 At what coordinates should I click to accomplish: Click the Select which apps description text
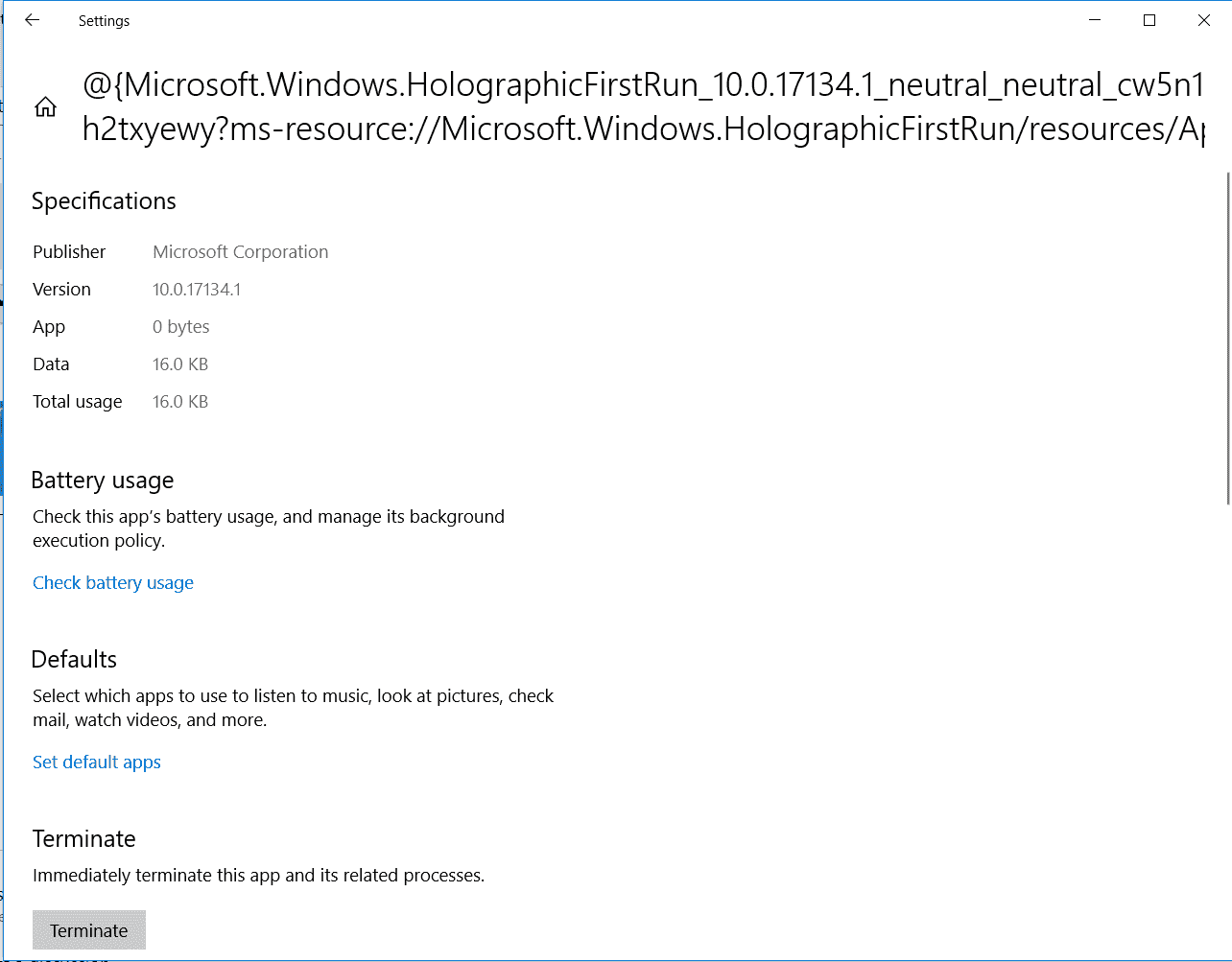pyautogui.click(x=294, y=708)
